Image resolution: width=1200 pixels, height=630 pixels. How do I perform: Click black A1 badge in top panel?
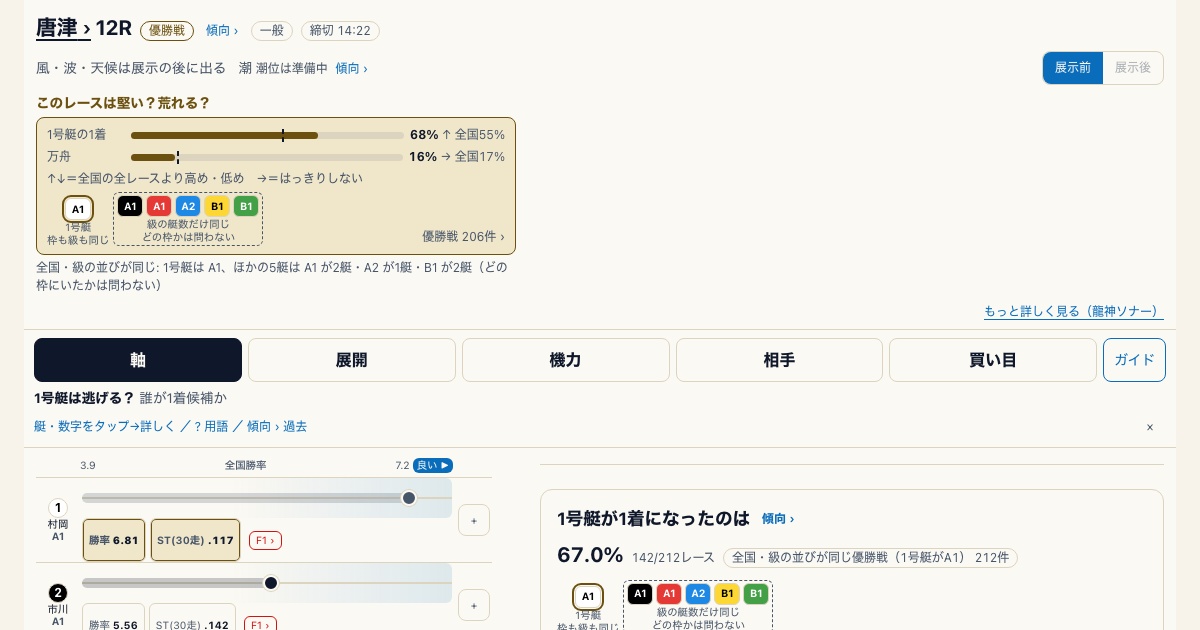[x=130, y=206]
